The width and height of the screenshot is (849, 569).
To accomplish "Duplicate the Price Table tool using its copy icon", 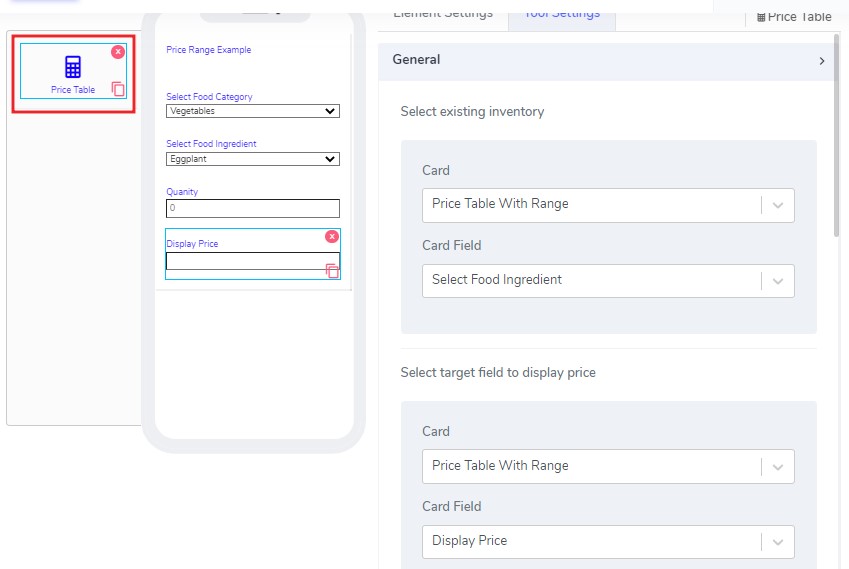I will 118,89.
